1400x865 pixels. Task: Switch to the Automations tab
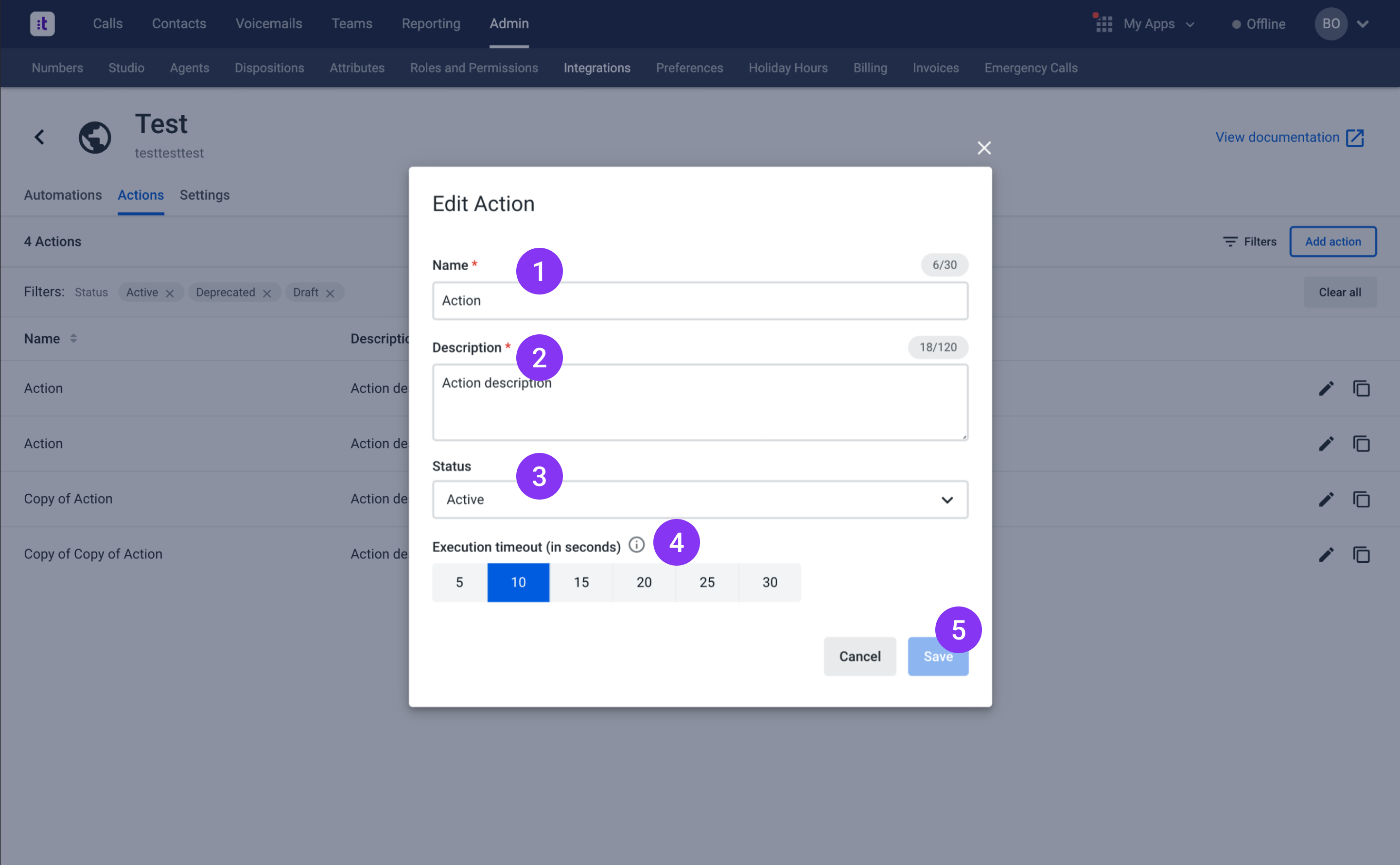coord(63,195)
